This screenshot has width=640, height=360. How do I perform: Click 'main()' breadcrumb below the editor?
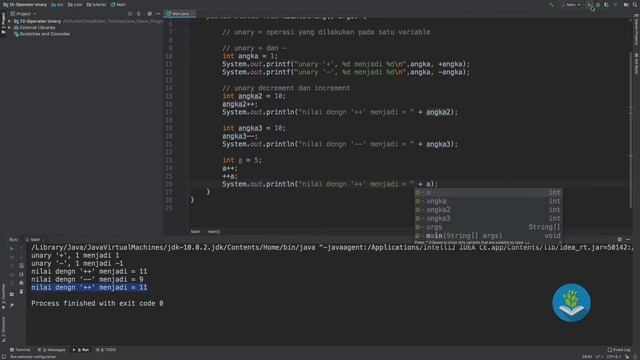pos(213,232)
